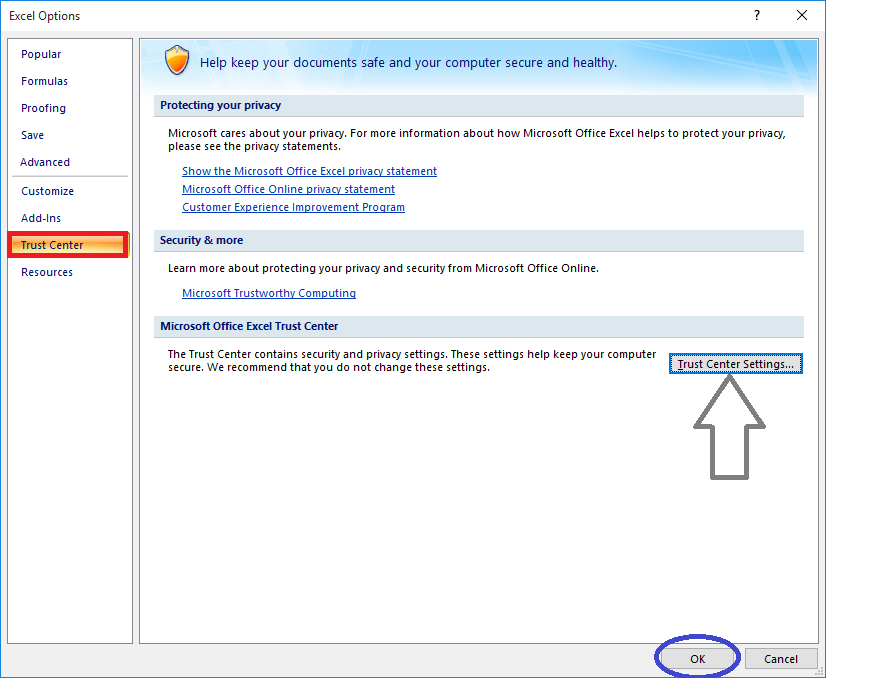Visit the Microsoft Trustworthy Computing link
Screen dimensions: 895x678
269,293
